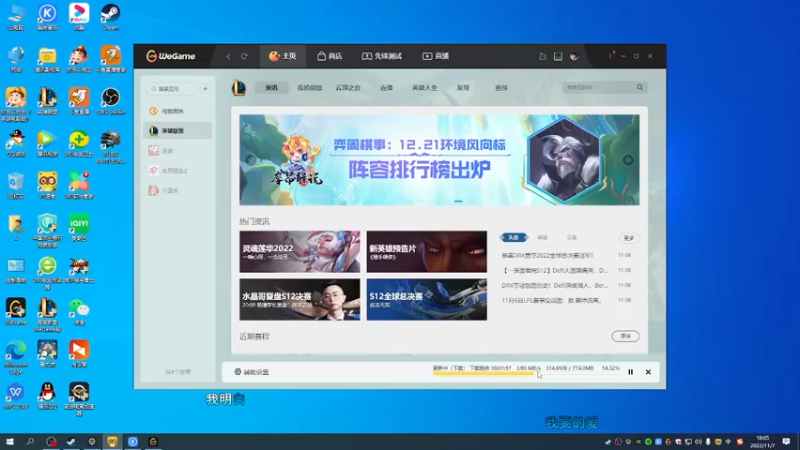This screenshot has width=800, height=450.
Task: Open the 商店 store tab
Action: [330, 56]
